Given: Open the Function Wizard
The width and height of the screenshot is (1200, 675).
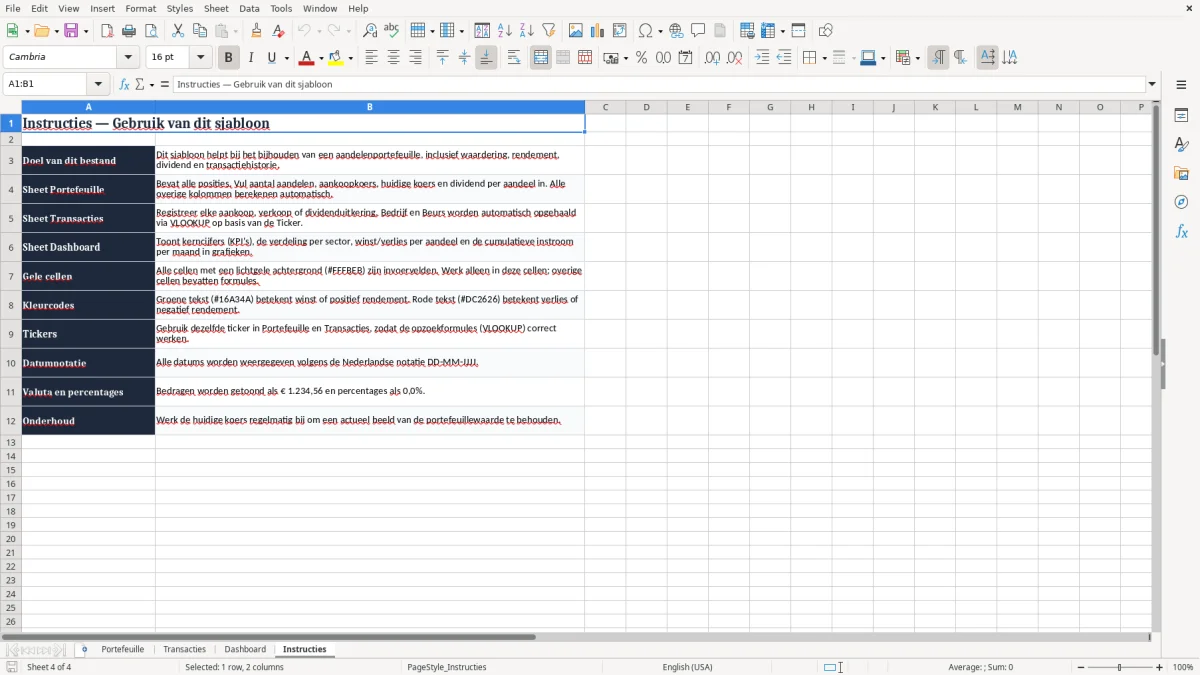Looking at the screenshot, I should click(x=125, y=84).
